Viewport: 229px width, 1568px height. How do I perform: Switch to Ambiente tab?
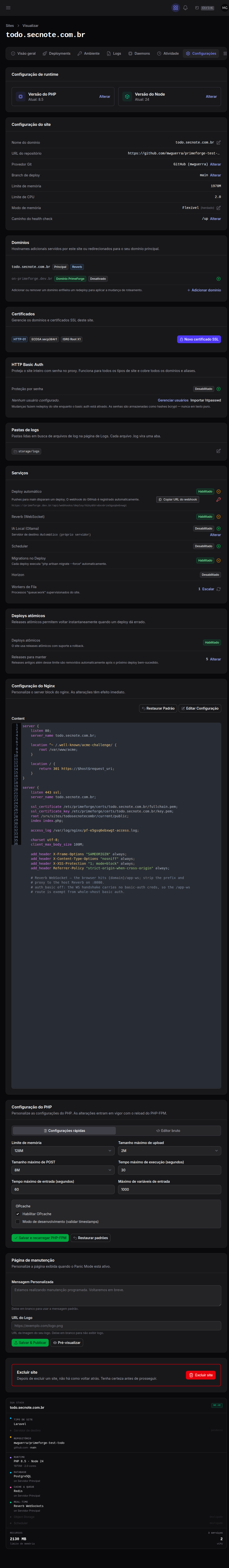click(x=88, y=53)
